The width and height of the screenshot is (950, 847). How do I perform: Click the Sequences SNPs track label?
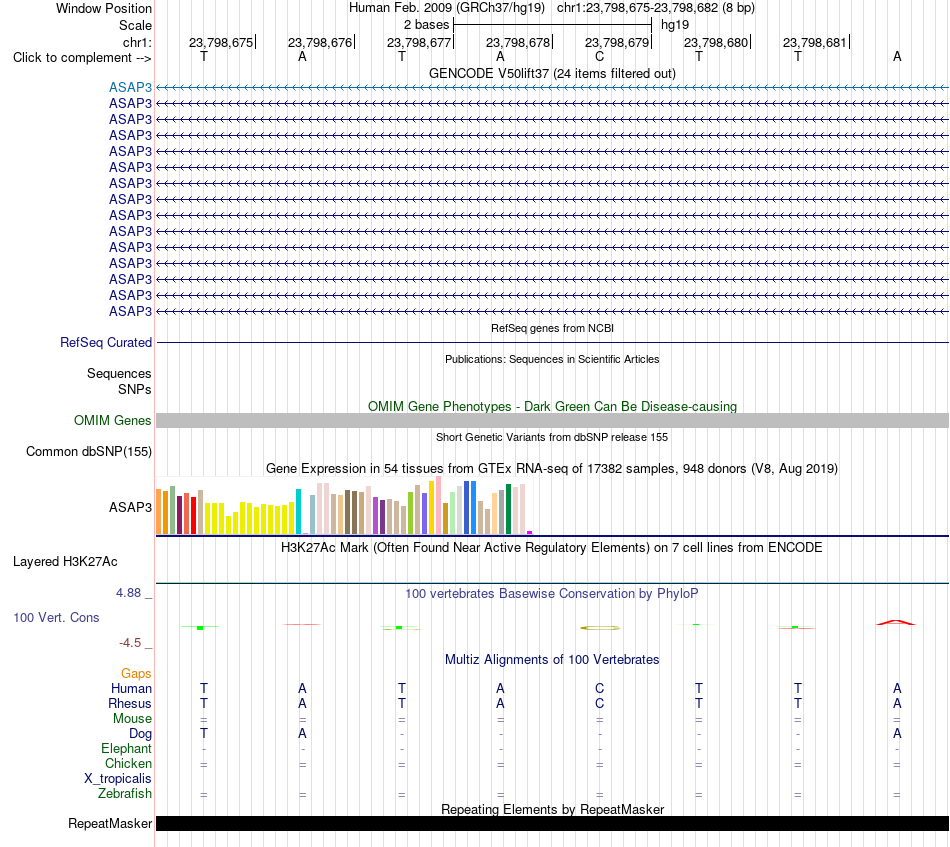pos(119,381)
